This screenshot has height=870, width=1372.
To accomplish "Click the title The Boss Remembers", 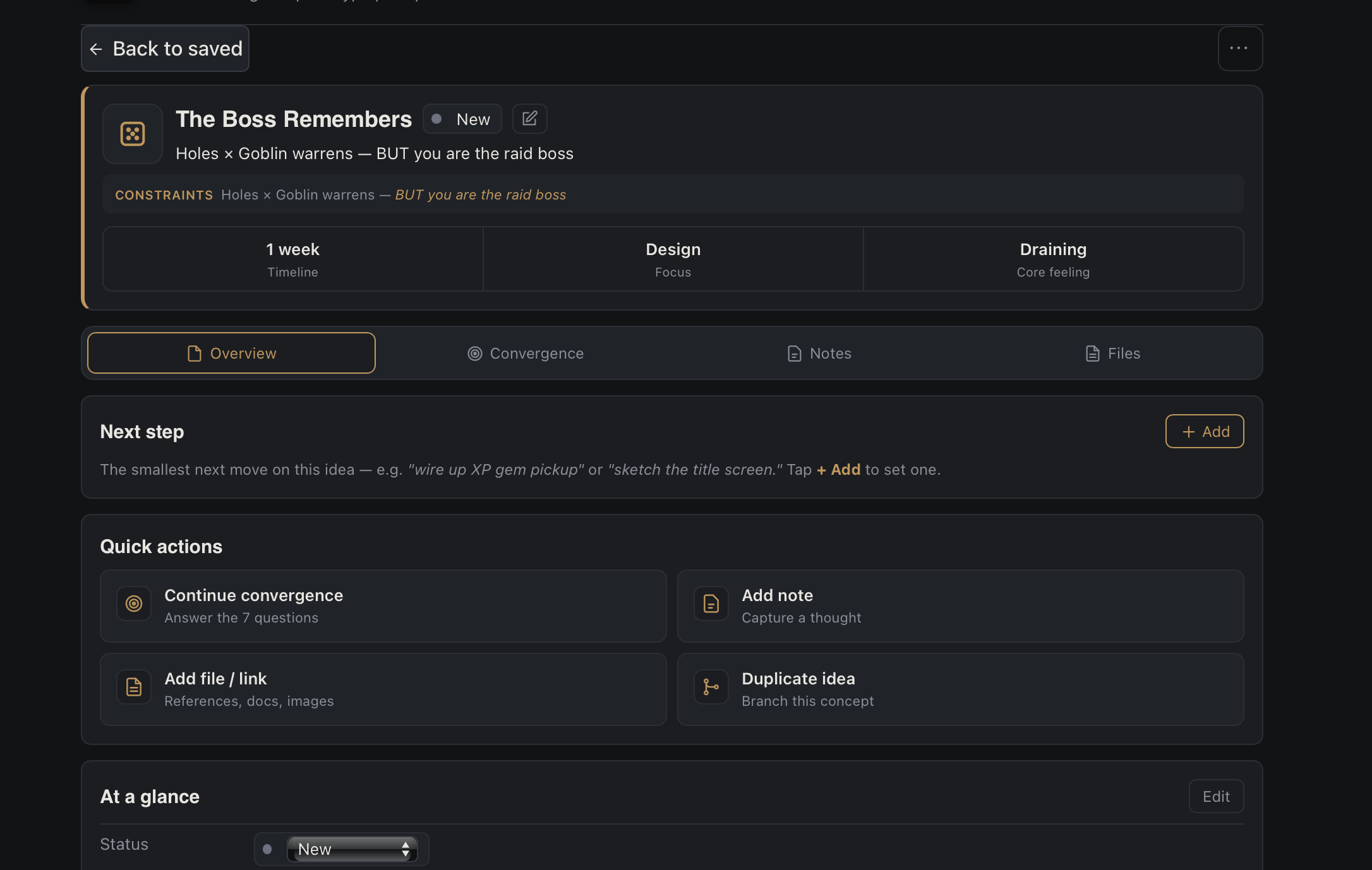I will click(x=294, y=119).
